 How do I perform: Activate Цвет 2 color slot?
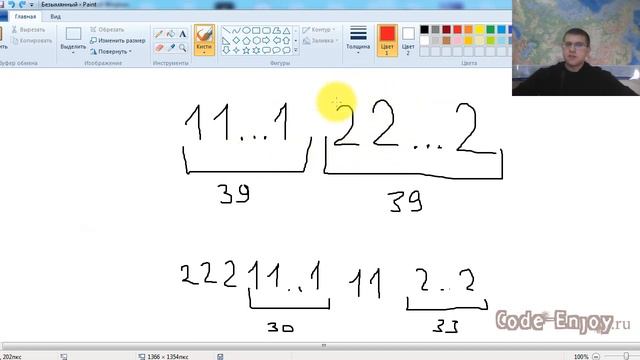click(408, 40)
